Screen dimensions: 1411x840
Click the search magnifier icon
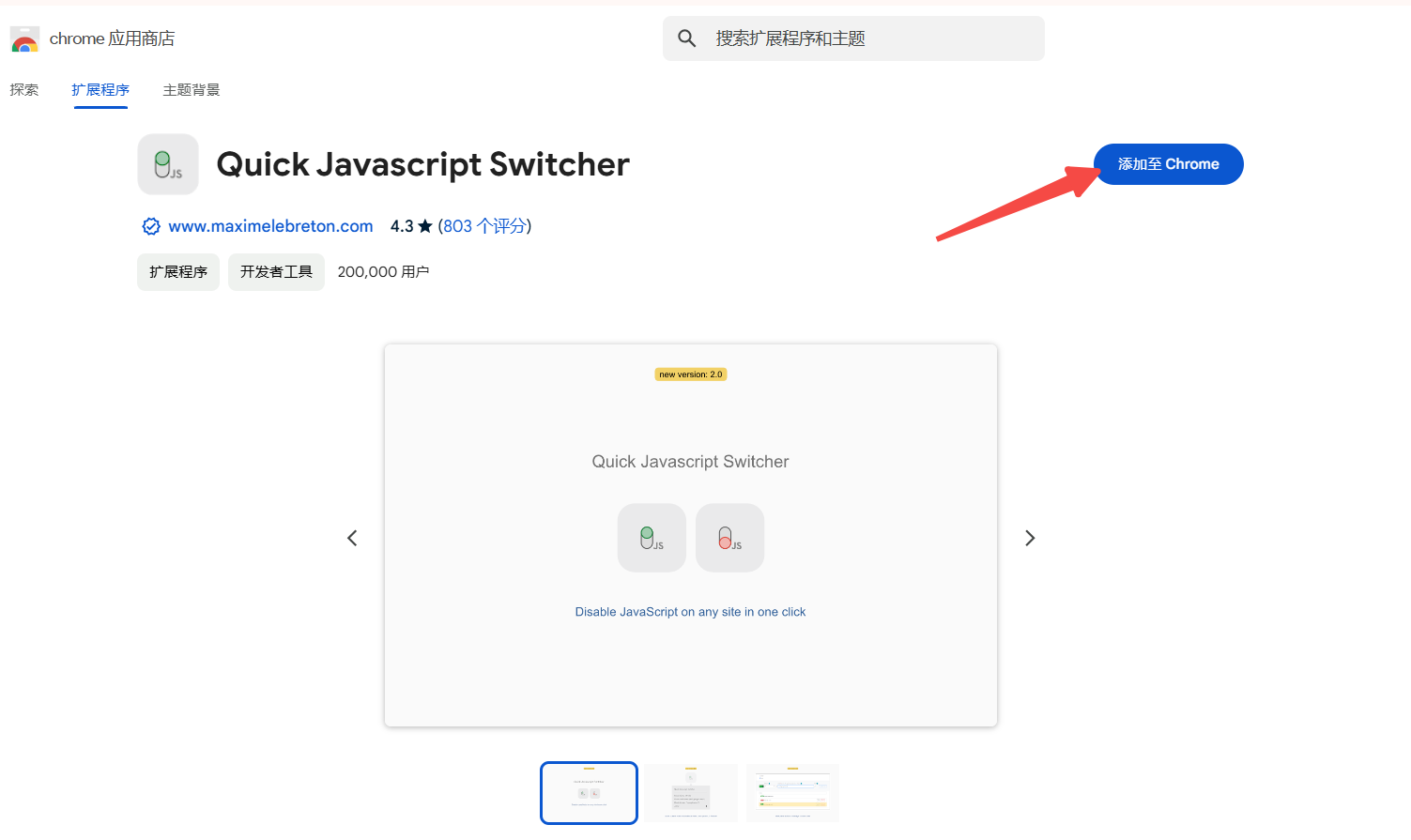(x=687, y=38)
